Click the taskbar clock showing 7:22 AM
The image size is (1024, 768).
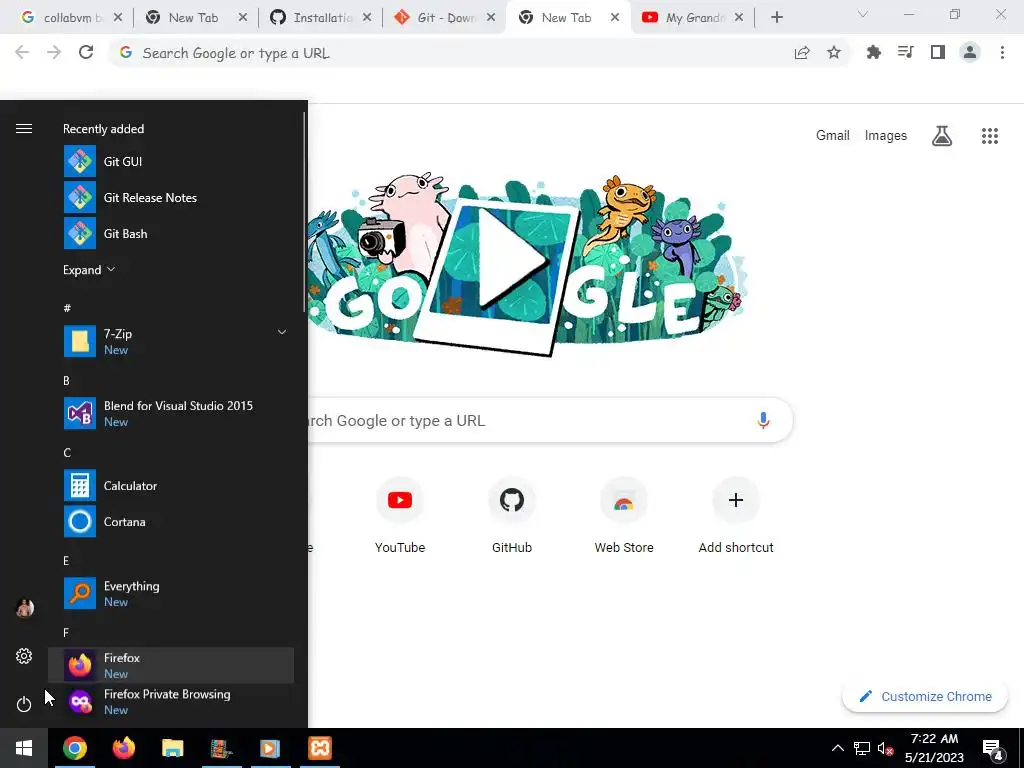coord(934,748)
